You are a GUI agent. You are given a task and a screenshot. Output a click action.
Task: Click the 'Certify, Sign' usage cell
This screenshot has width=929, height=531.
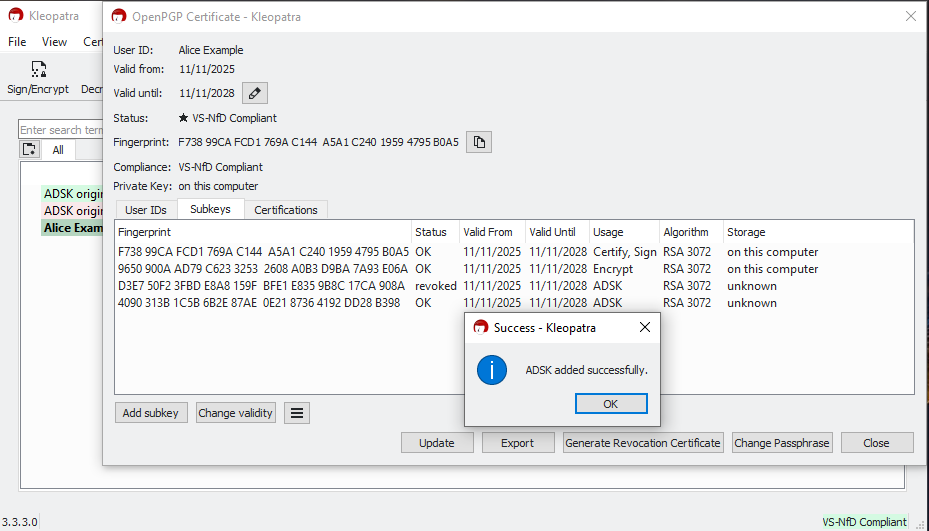pyautogui.click(x=624, y=252)
